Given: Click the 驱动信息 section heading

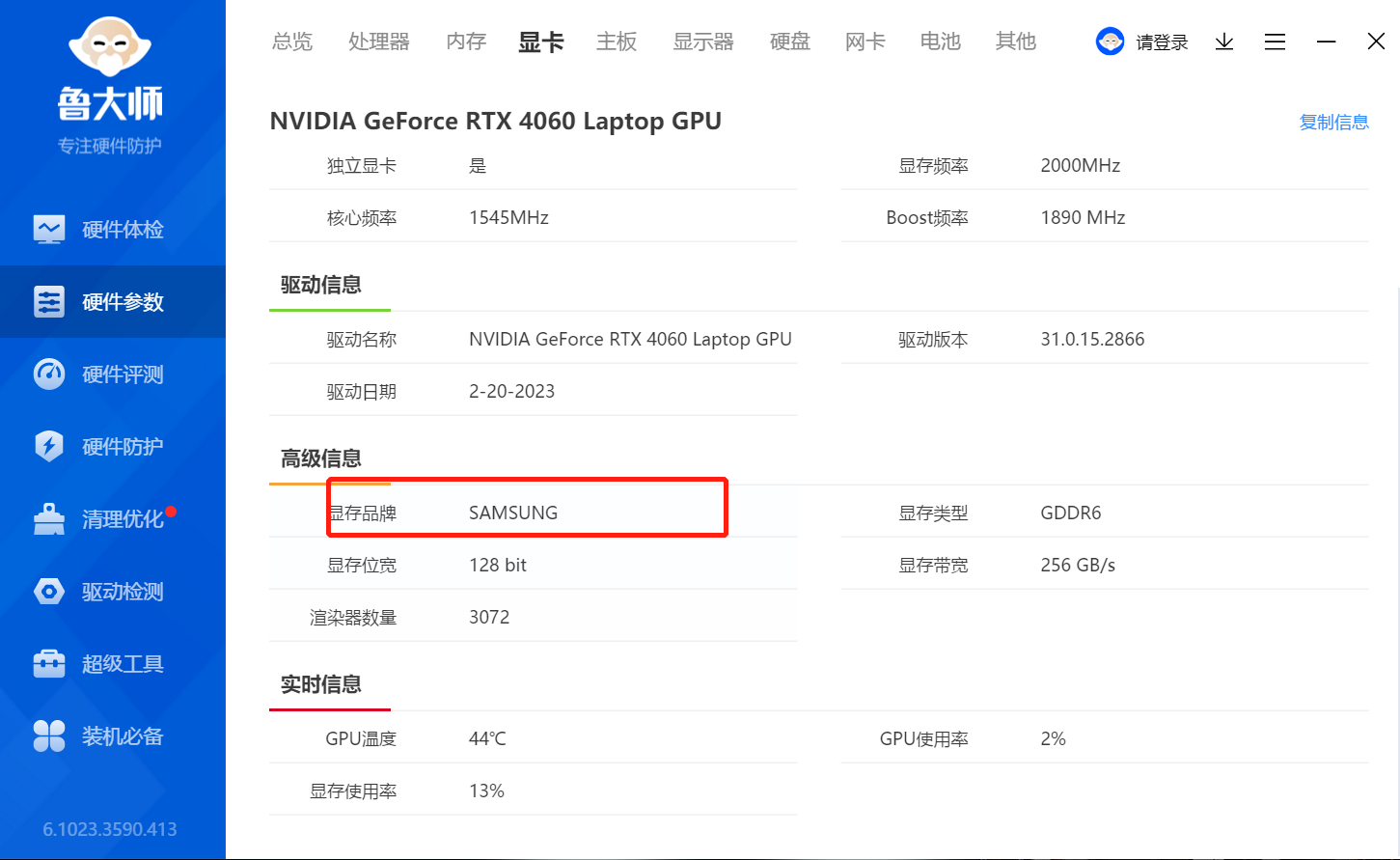Looking at the screenshot, I should (x=321, y=285).
